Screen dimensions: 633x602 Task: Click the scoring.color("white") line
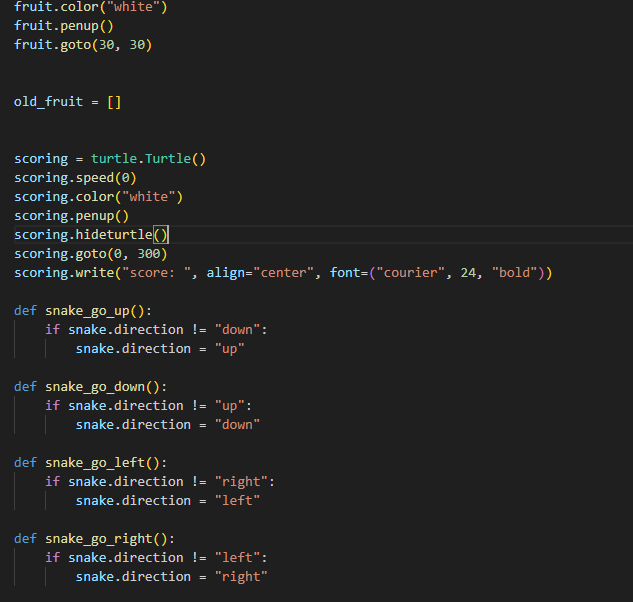point(98,197)
